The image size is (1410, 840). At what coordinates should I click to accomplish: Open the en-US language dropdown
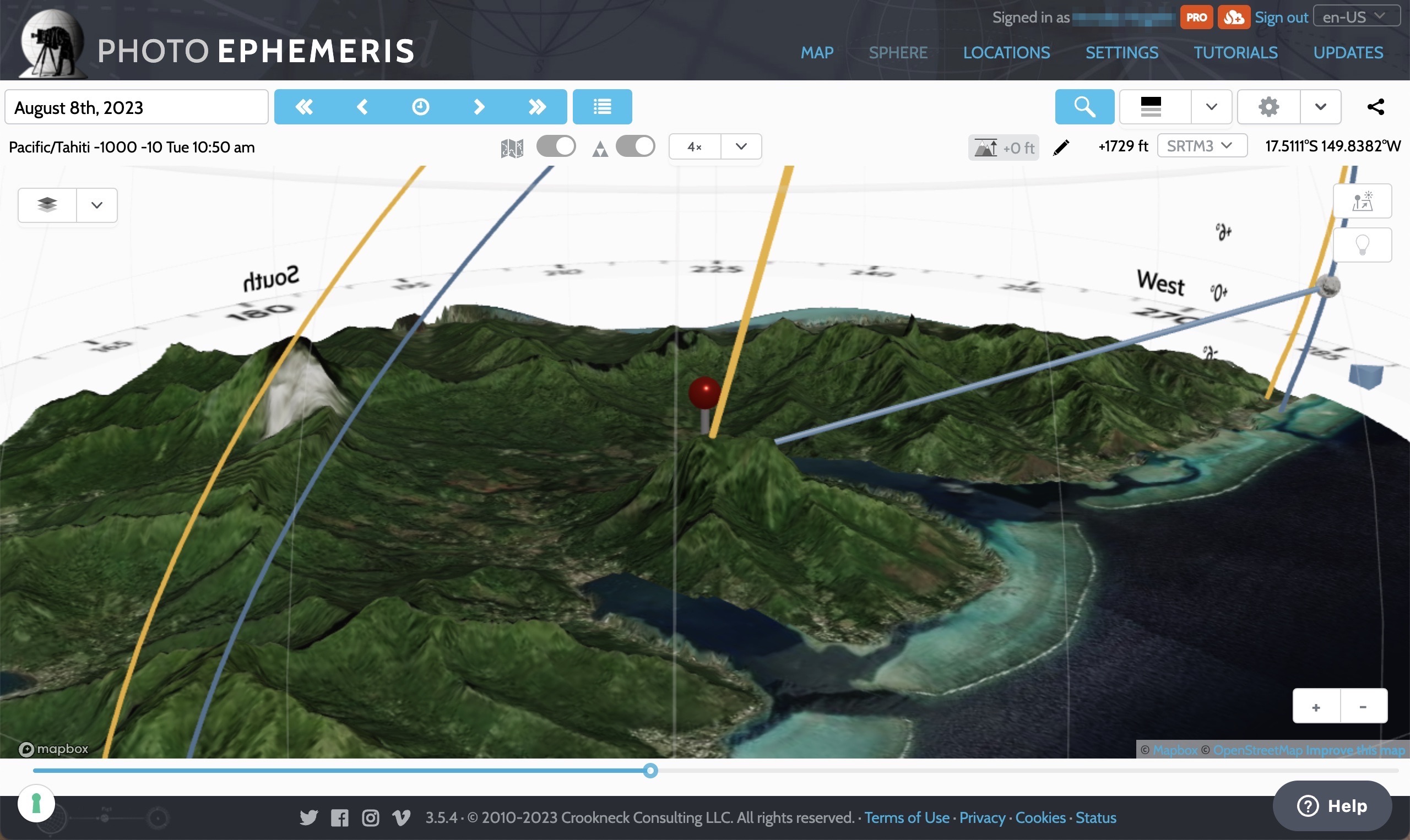1356,17
